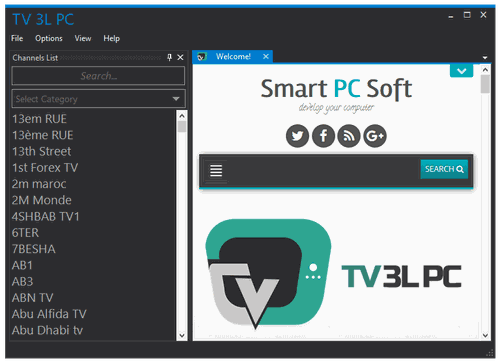
Task: Open the Facebook social icon
Action: tap(323, 136)
